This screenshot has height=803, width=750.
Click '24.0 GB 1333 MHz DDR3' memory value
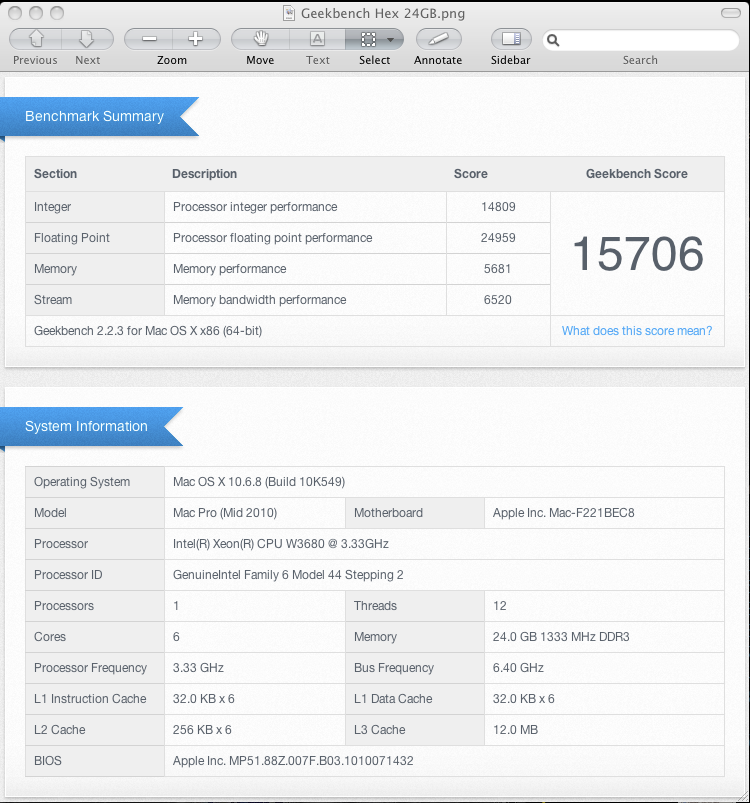coord(561,637)
